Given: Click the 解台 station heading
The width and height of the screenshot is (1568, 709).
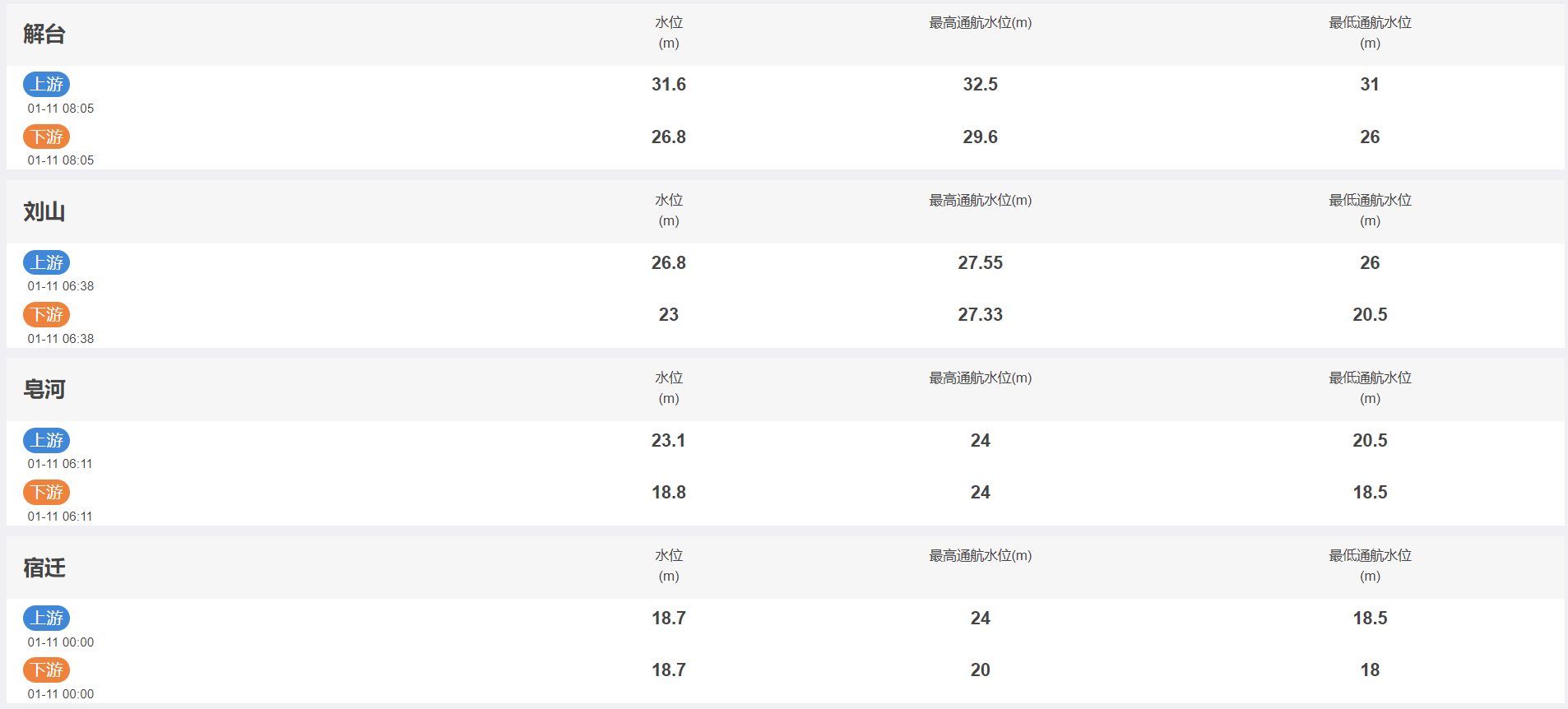Looking at the screenshot, I should pyautogui.click(x=44, y=34).
